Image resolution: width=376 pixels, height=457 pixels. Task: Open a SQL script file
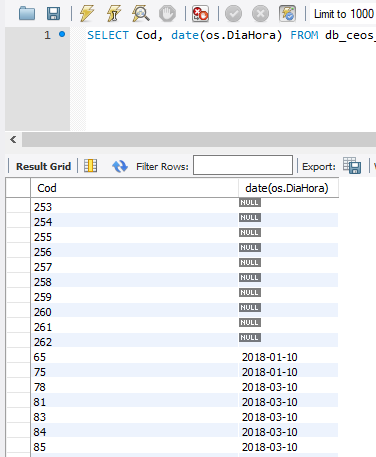tap(27, 14)
